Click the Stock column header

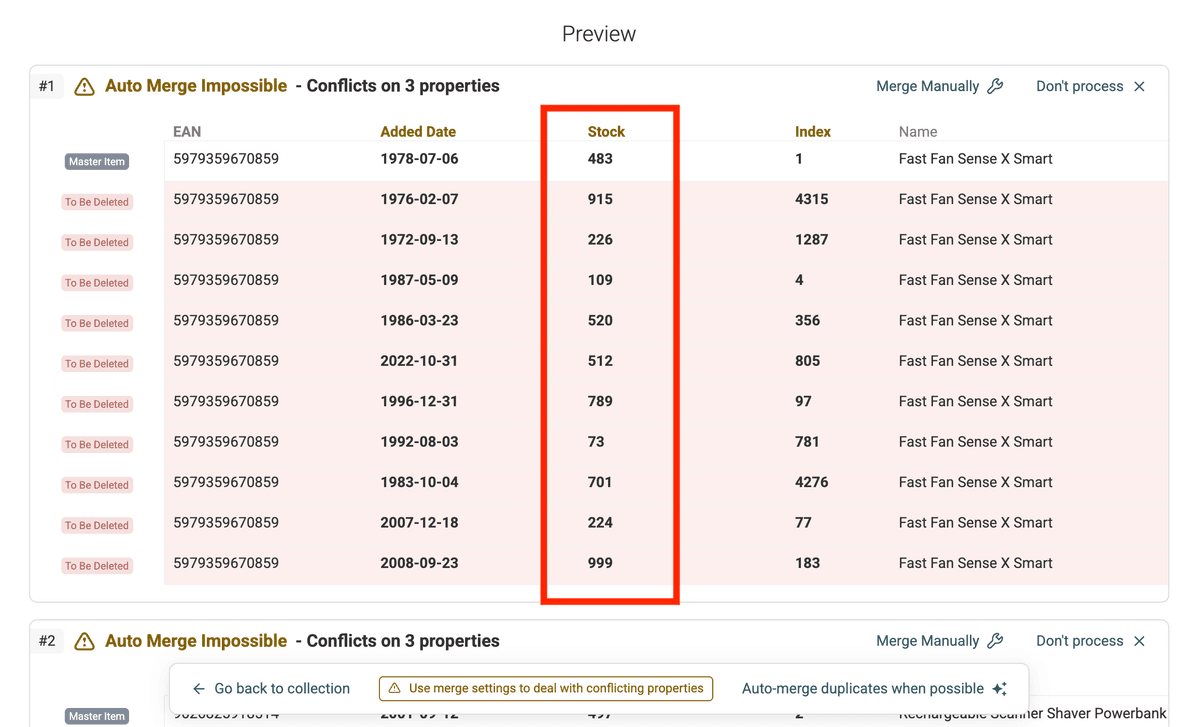606,132
